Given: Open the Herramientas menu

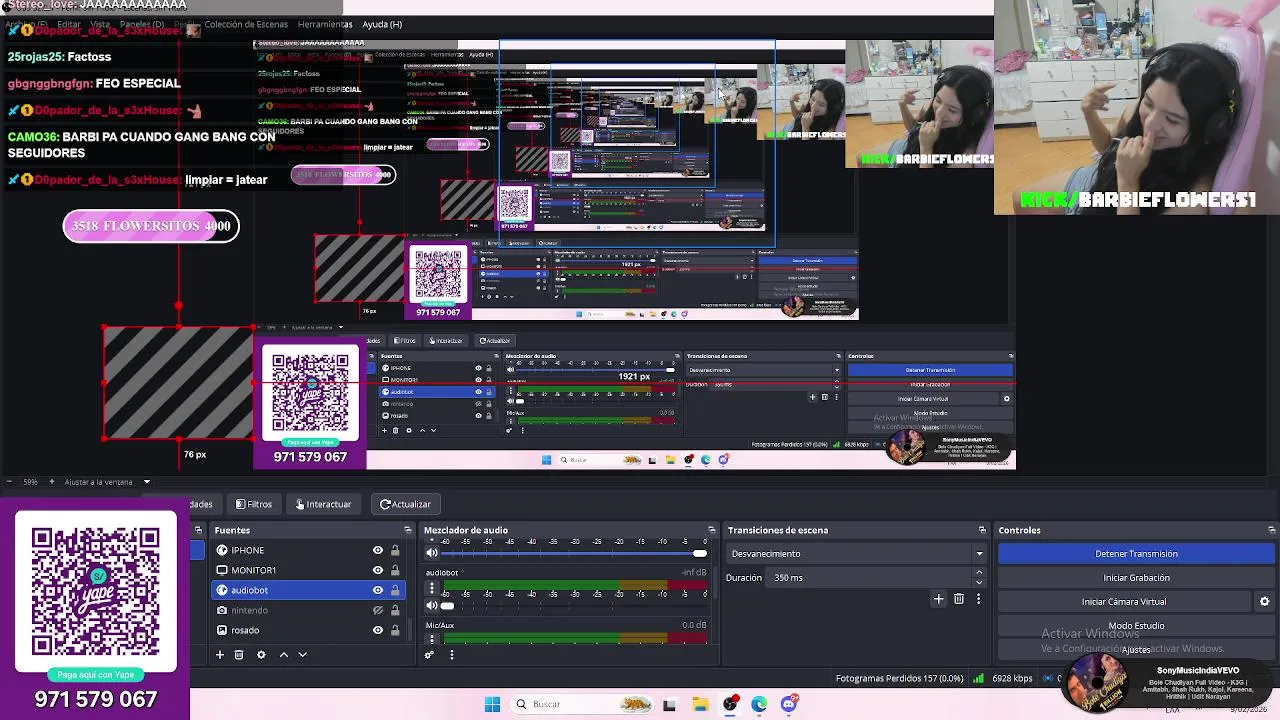Looking at the screenshot, I should 325,24.
